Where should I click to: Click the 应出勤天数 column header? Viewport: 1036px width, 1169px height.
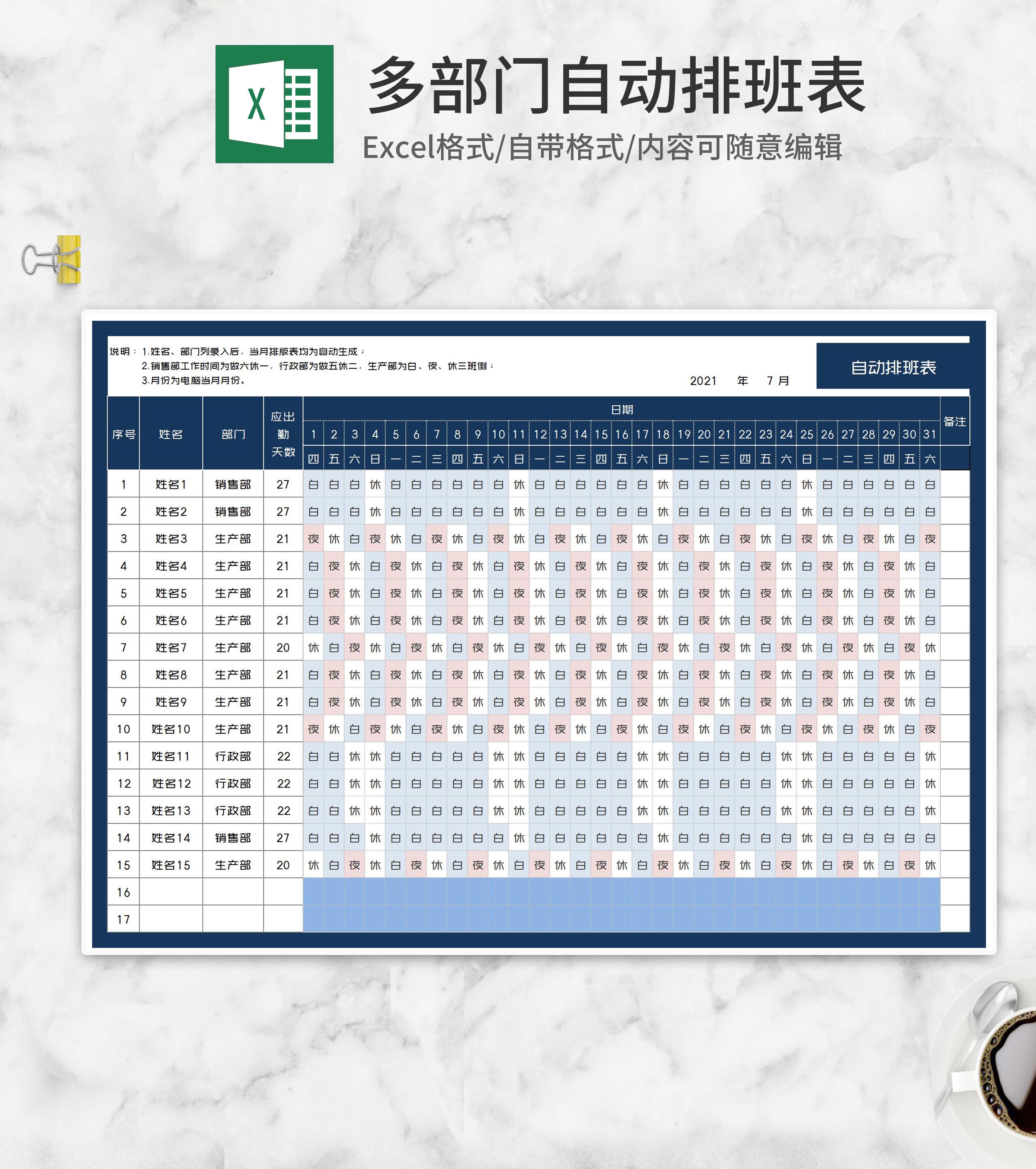coord(283,434)
